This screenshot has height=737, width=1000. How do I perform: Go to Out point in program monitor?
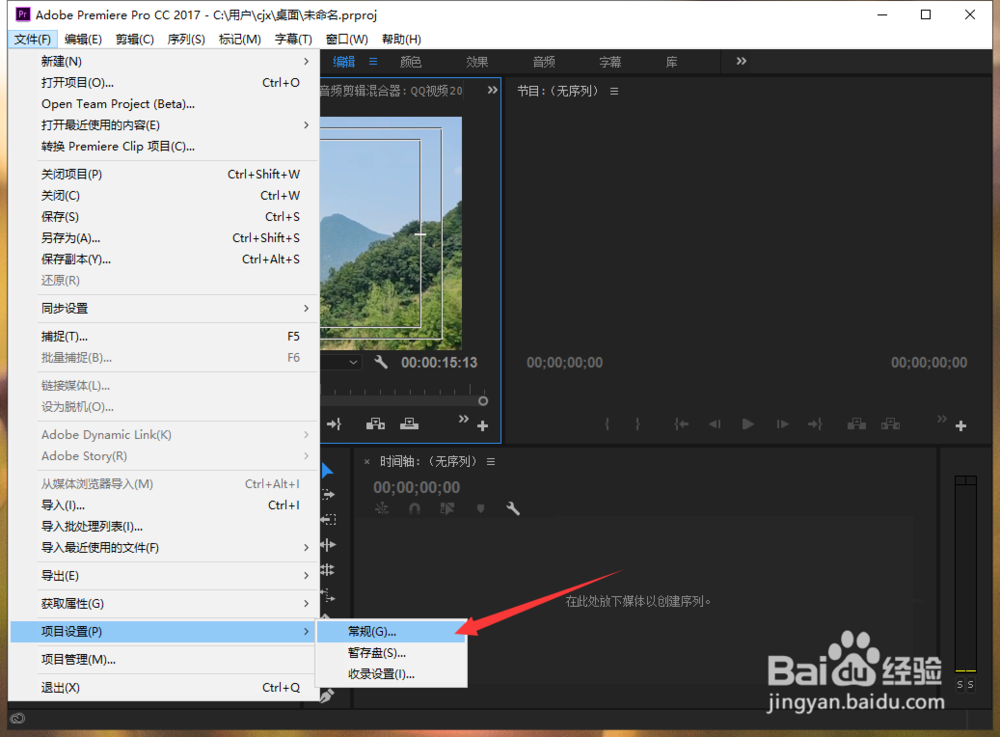815,424
